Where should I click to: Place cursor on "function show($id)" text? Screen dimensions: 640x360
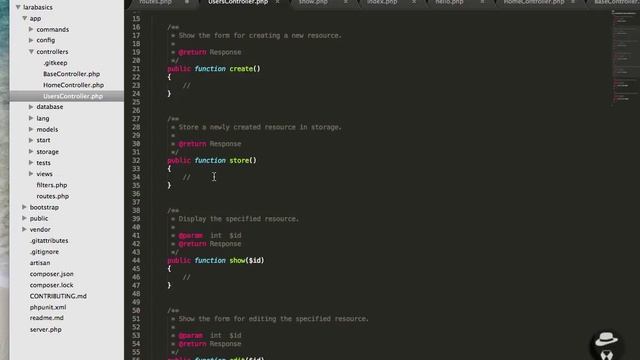[229, 260]
